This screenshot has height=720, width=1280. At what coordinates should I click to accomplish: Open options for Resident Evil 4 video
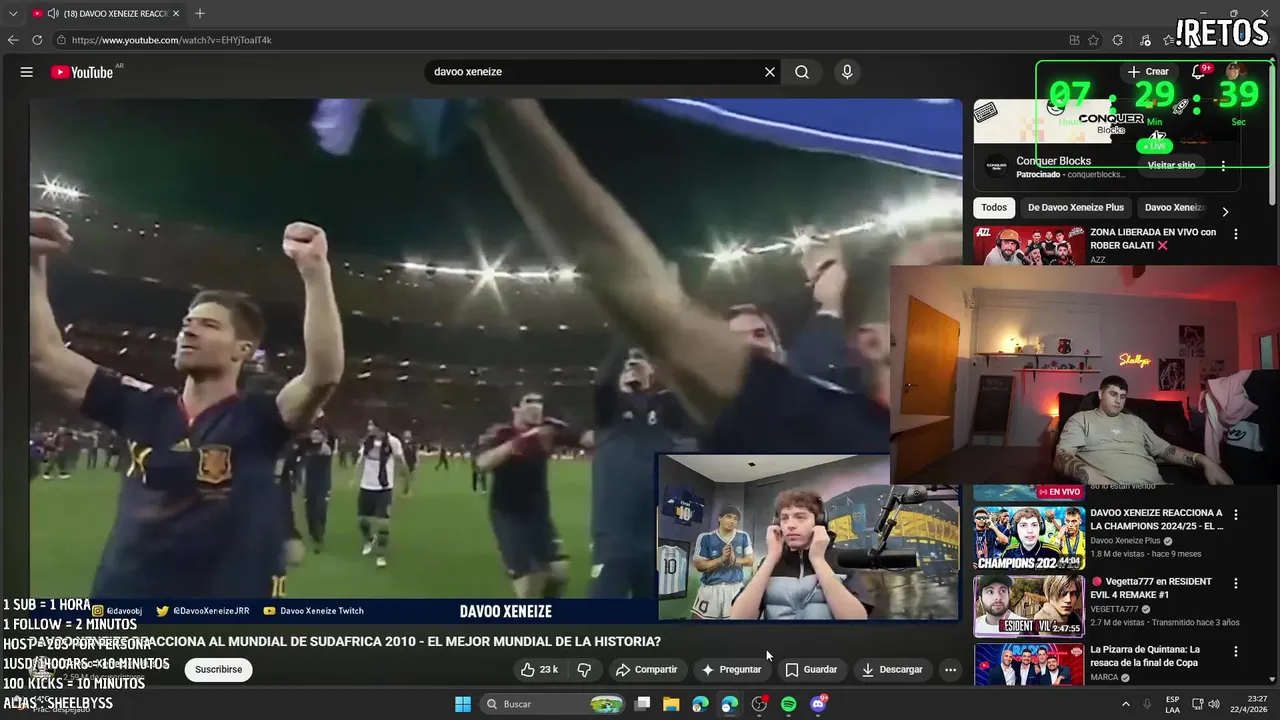tap(1236, 583)
